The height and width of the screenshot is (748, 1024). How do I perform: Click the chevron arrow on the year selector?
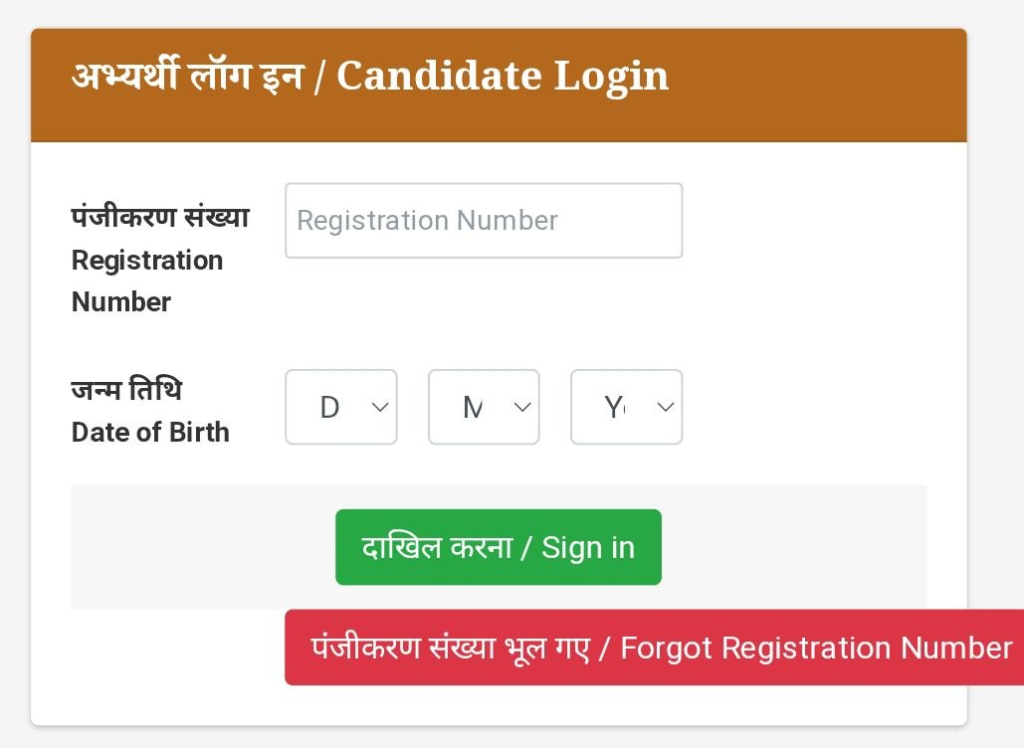(x=665, y=407)
